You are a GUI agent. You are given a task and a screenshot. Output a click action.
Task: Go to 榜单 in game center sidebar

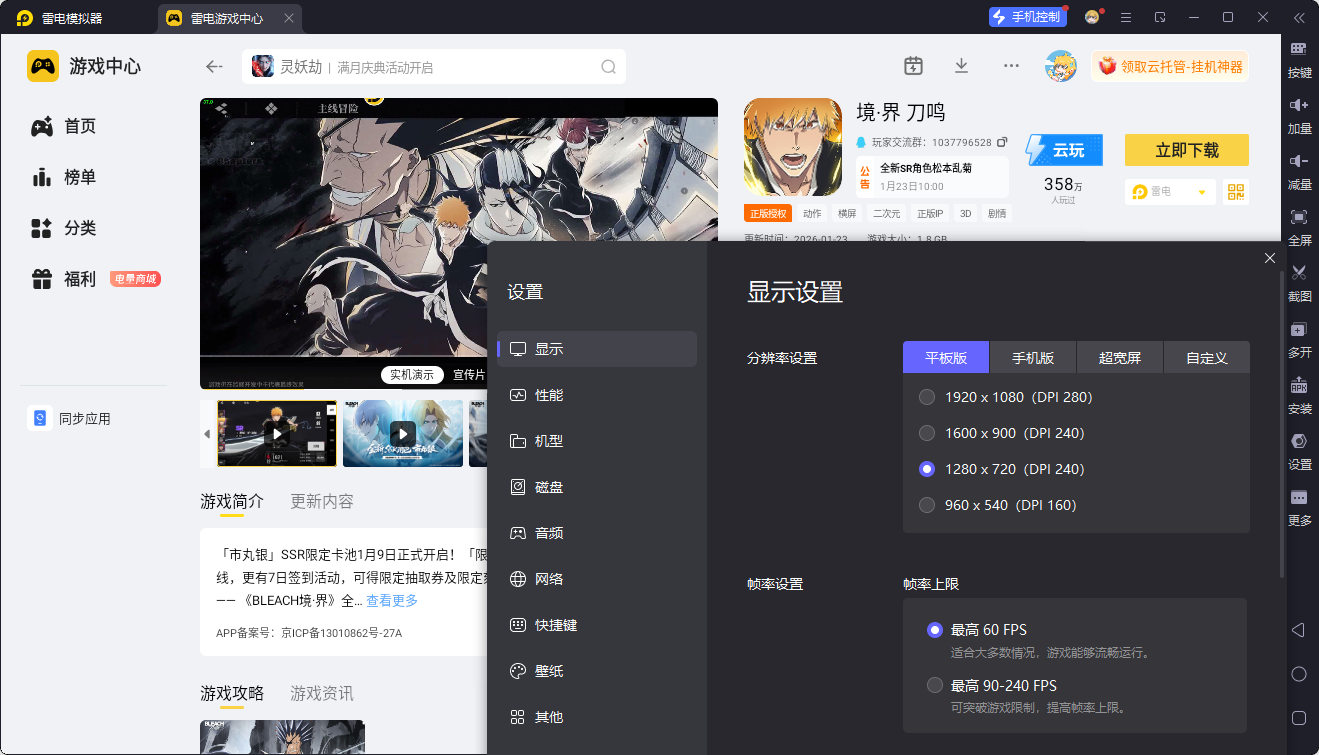point(64,177)
